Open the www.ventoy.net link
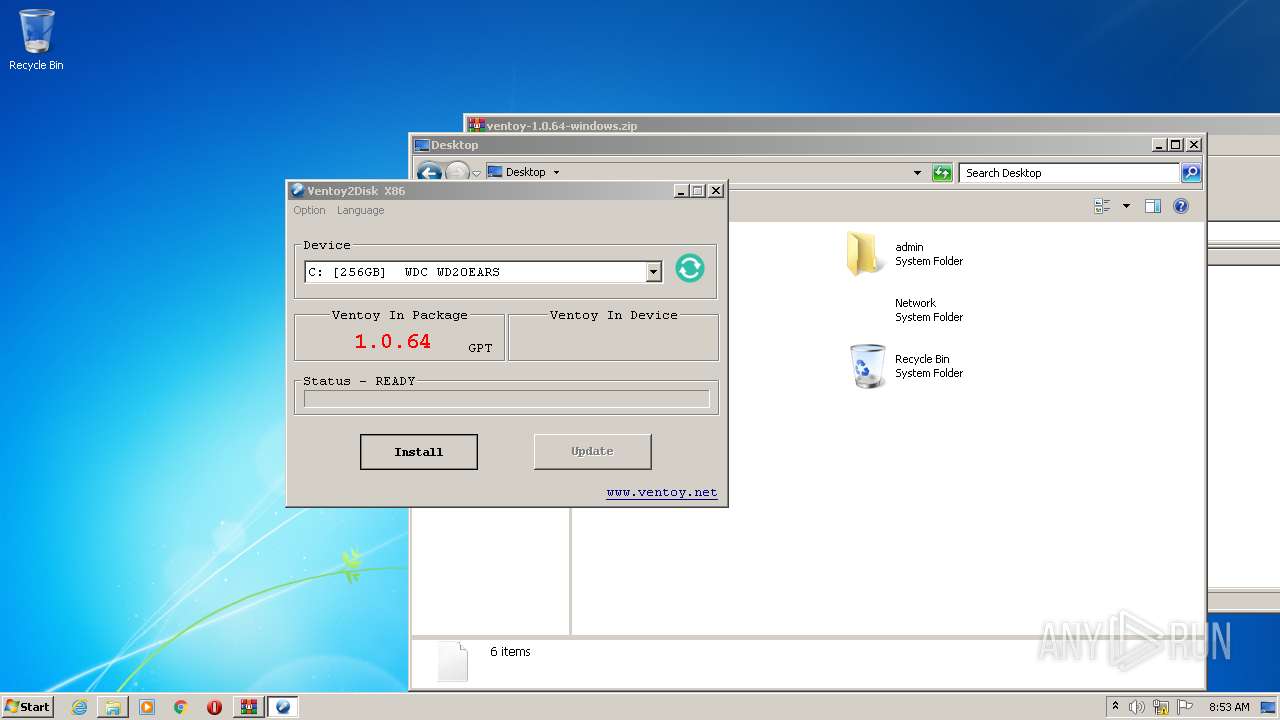This screenshot has height=720, width=1280. tap(661, 492)
